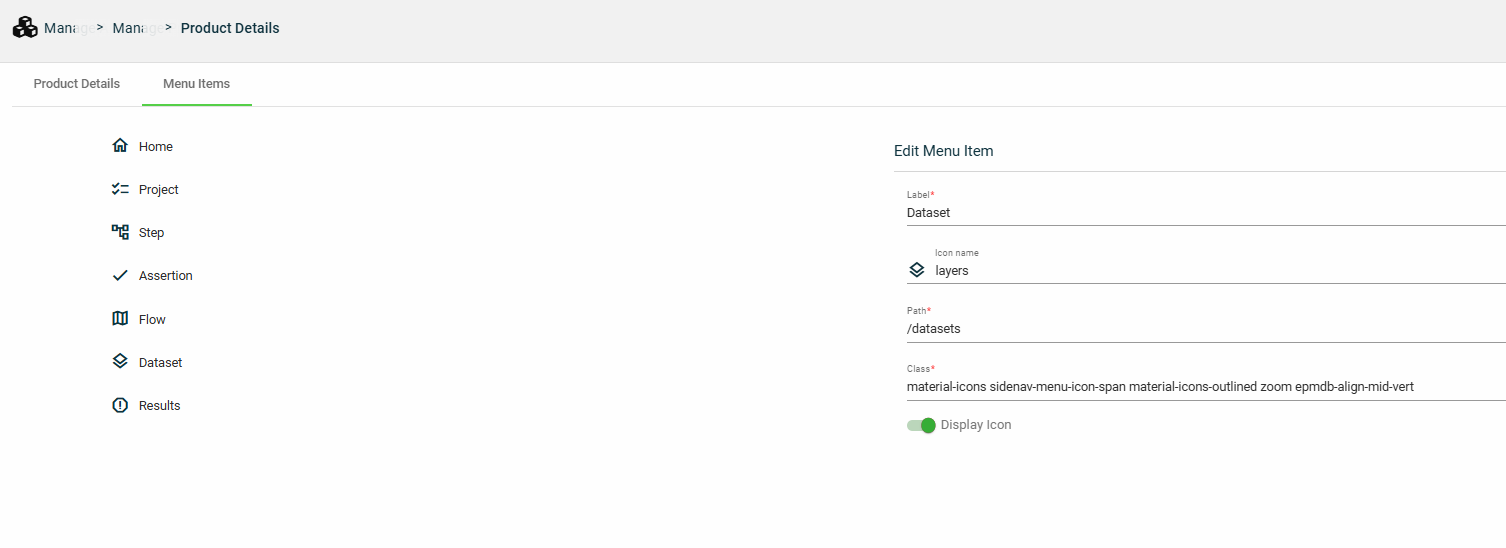Click the layers icon preview beside Icon name

916,270
